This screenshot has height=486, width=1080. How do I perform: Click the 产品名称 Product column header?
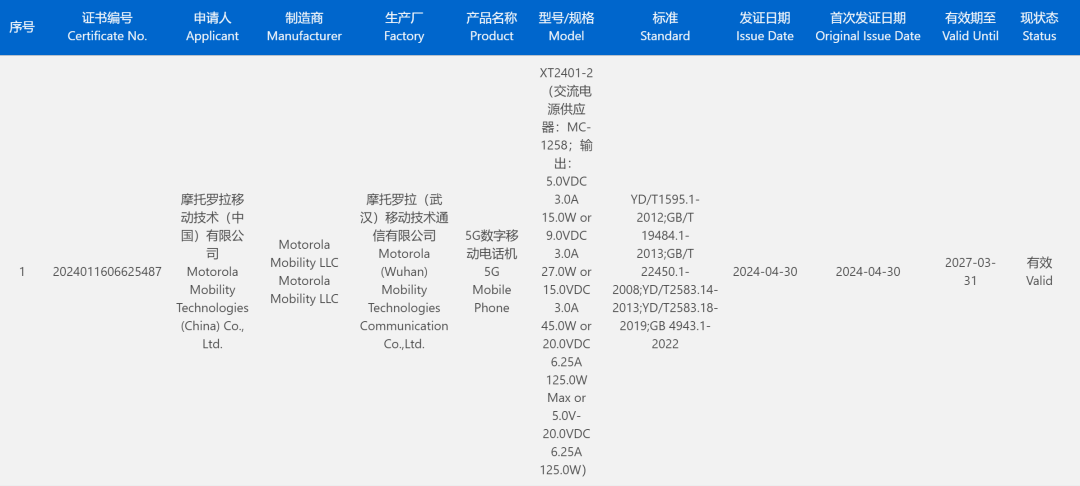point(492,28)
